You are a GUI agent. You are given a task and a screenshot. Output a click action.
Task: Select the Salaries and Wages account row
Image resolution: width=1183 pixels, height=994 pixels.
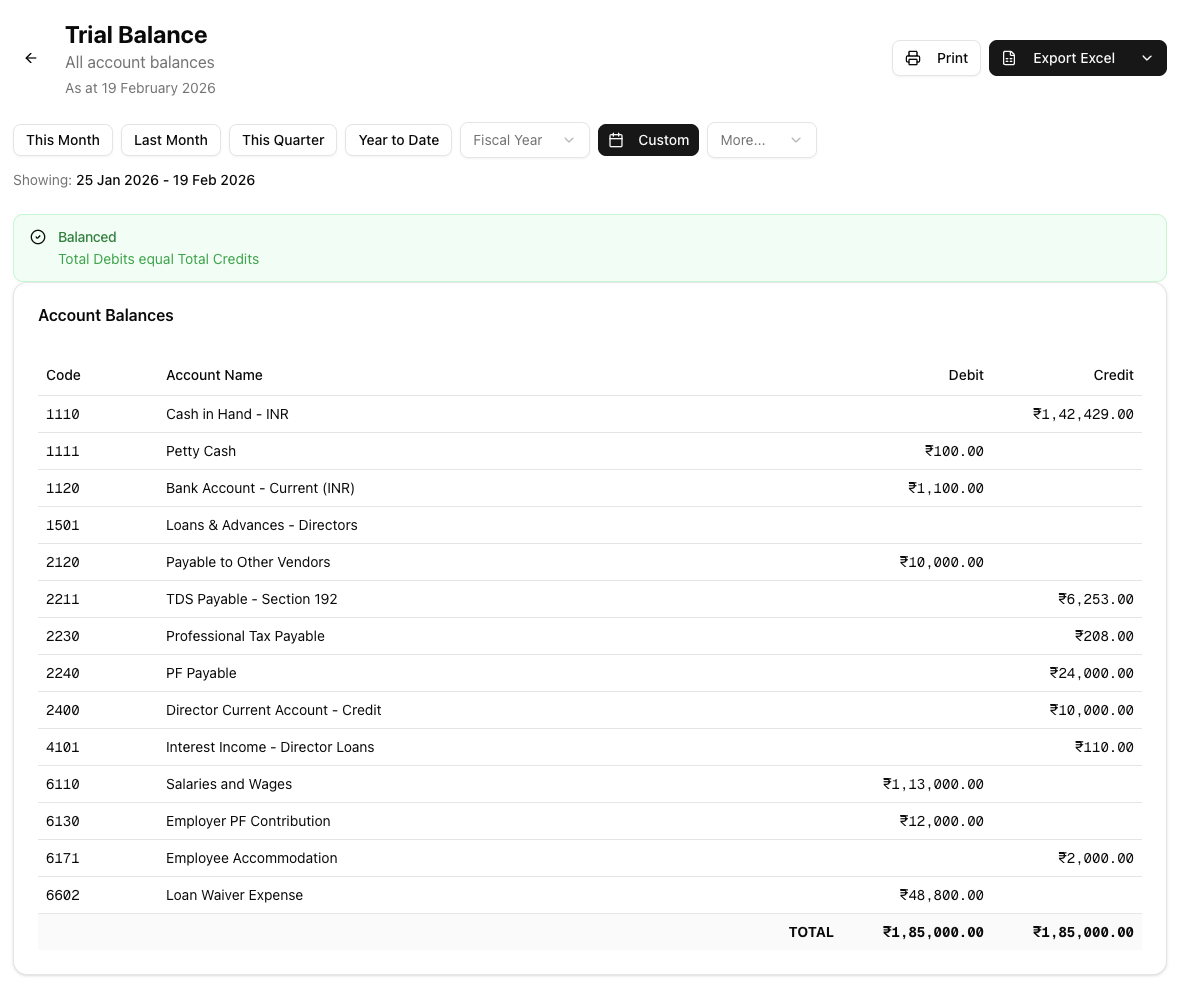(229, 784)
